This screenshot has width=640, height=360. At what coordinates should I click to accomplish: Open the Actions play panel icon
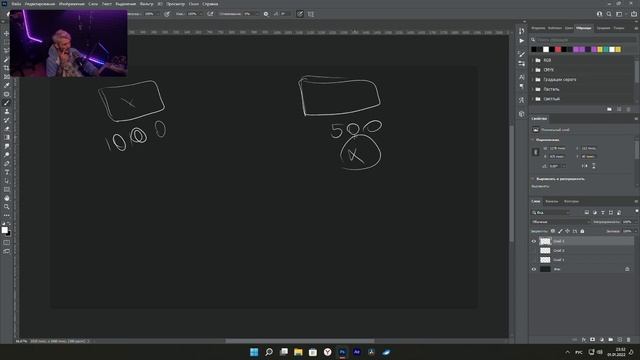click(522, 41)
